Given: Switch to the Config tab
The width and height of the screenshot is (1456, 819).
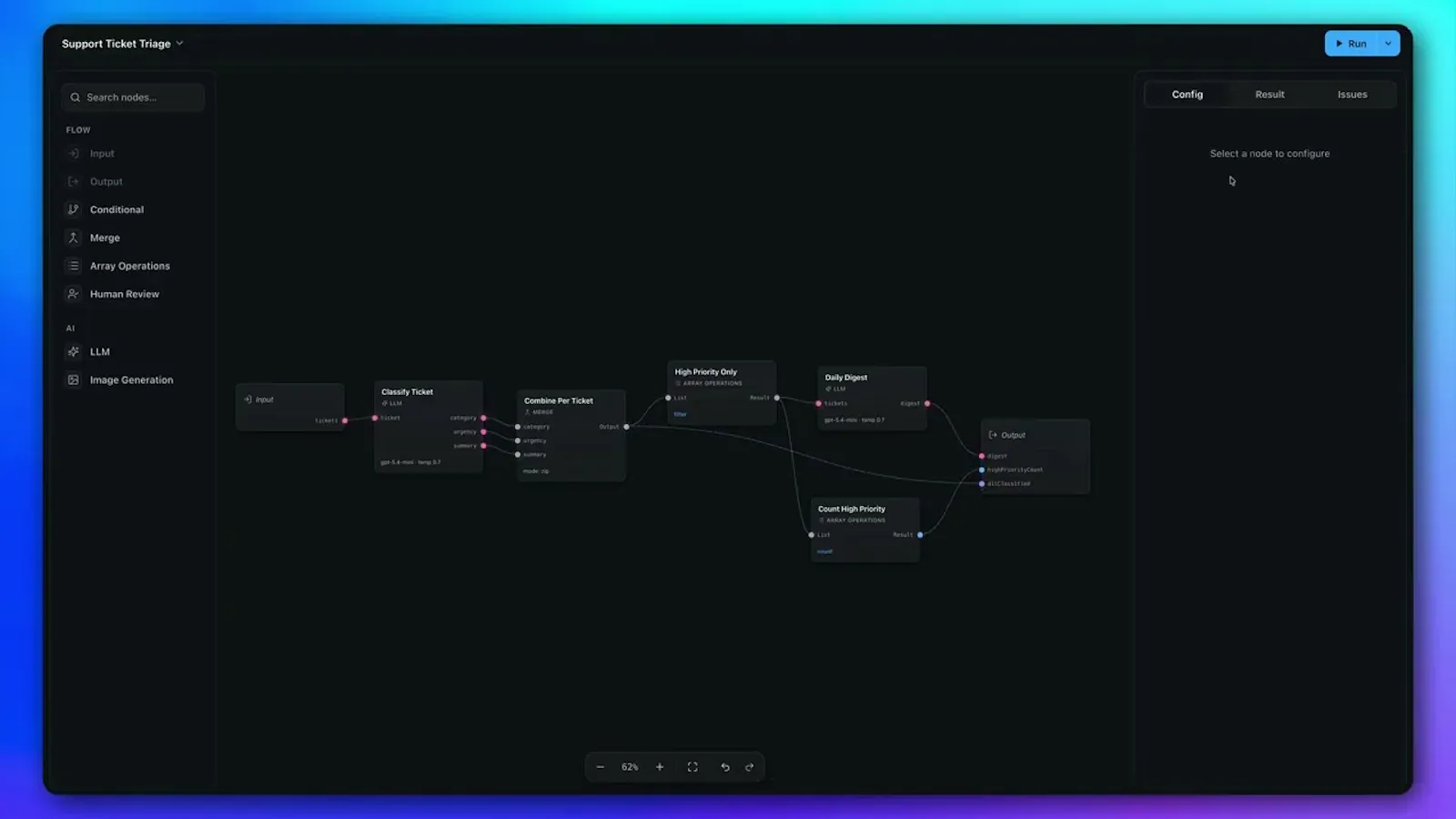Looking at the screenshot, I should tap(1188, 95).
